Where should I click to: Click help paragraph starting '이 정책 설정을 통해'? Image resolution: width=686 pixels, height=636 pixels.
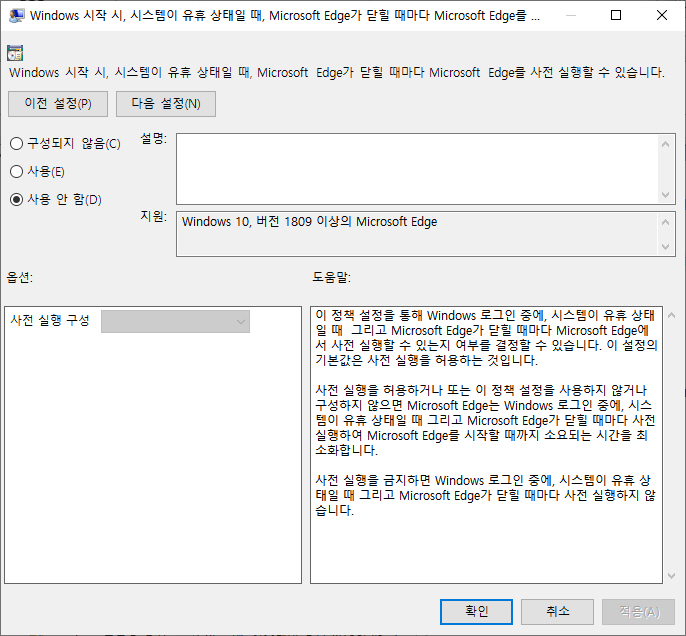click(486, 338)
